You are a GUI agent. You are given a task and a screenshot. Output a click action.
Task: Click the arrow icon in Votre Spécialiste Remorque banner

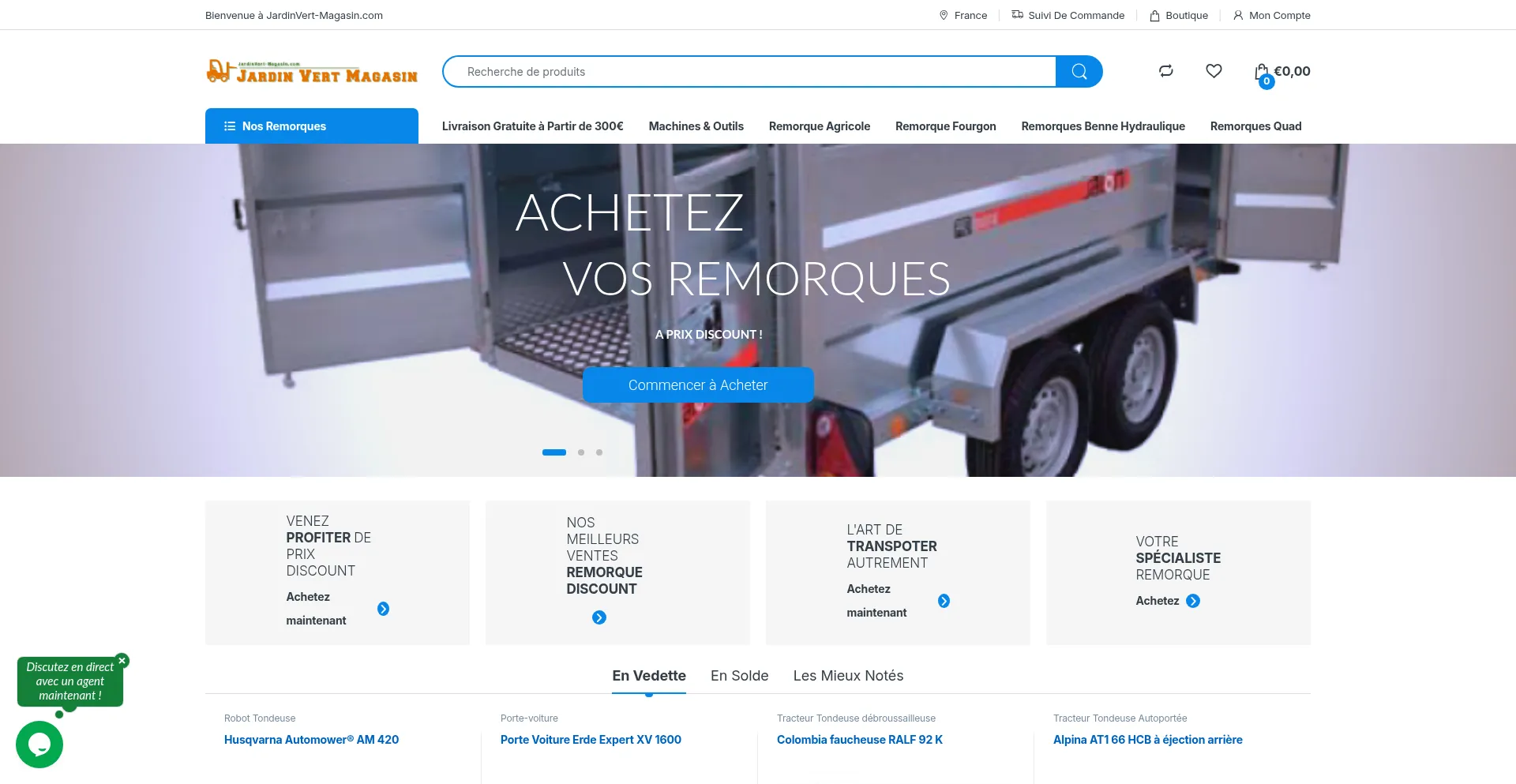coord(1193,601)
